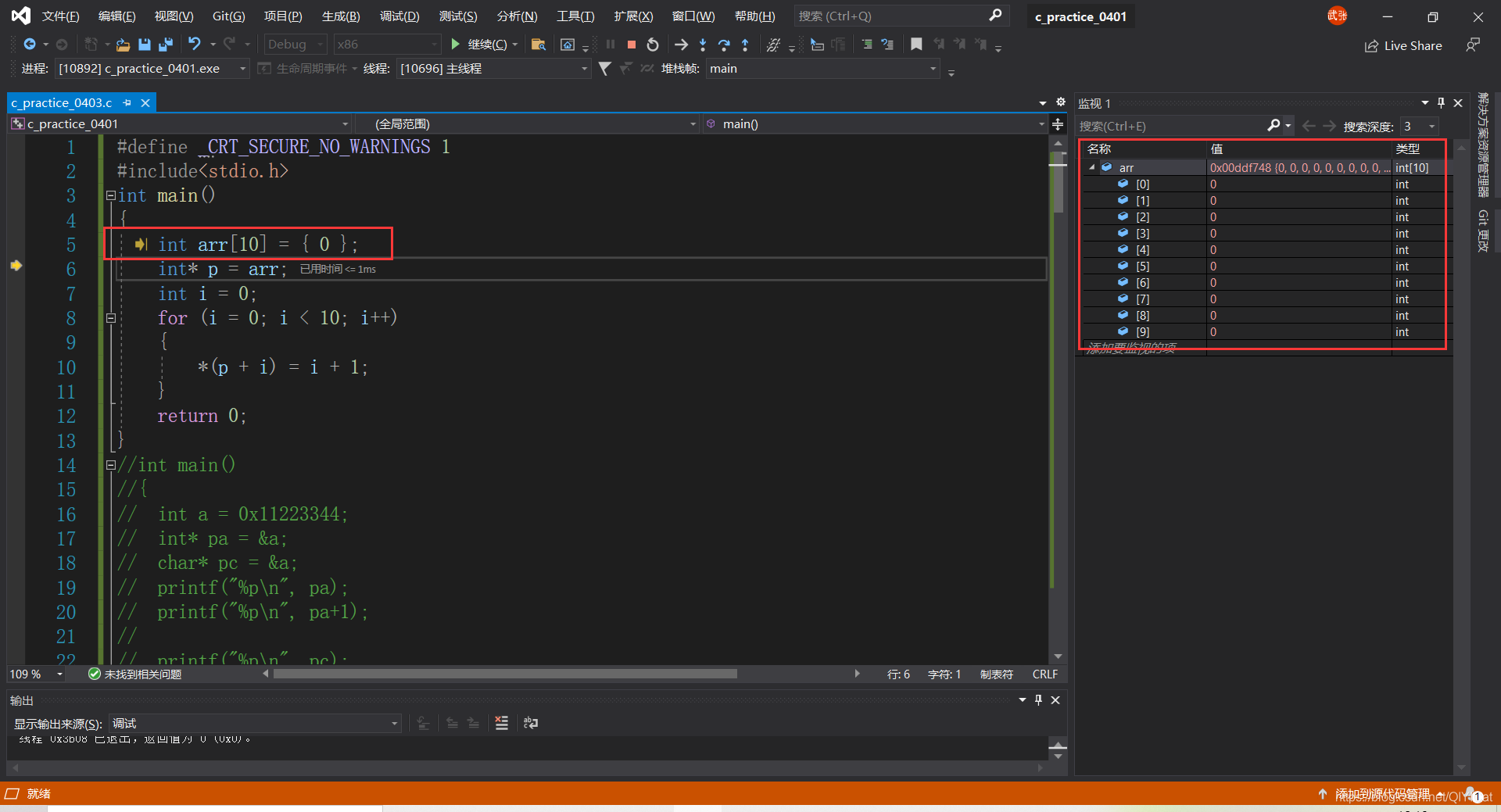Open the 调试(D) Debug menu
The image size is (1501, 812).
click(x=399, y=16)
